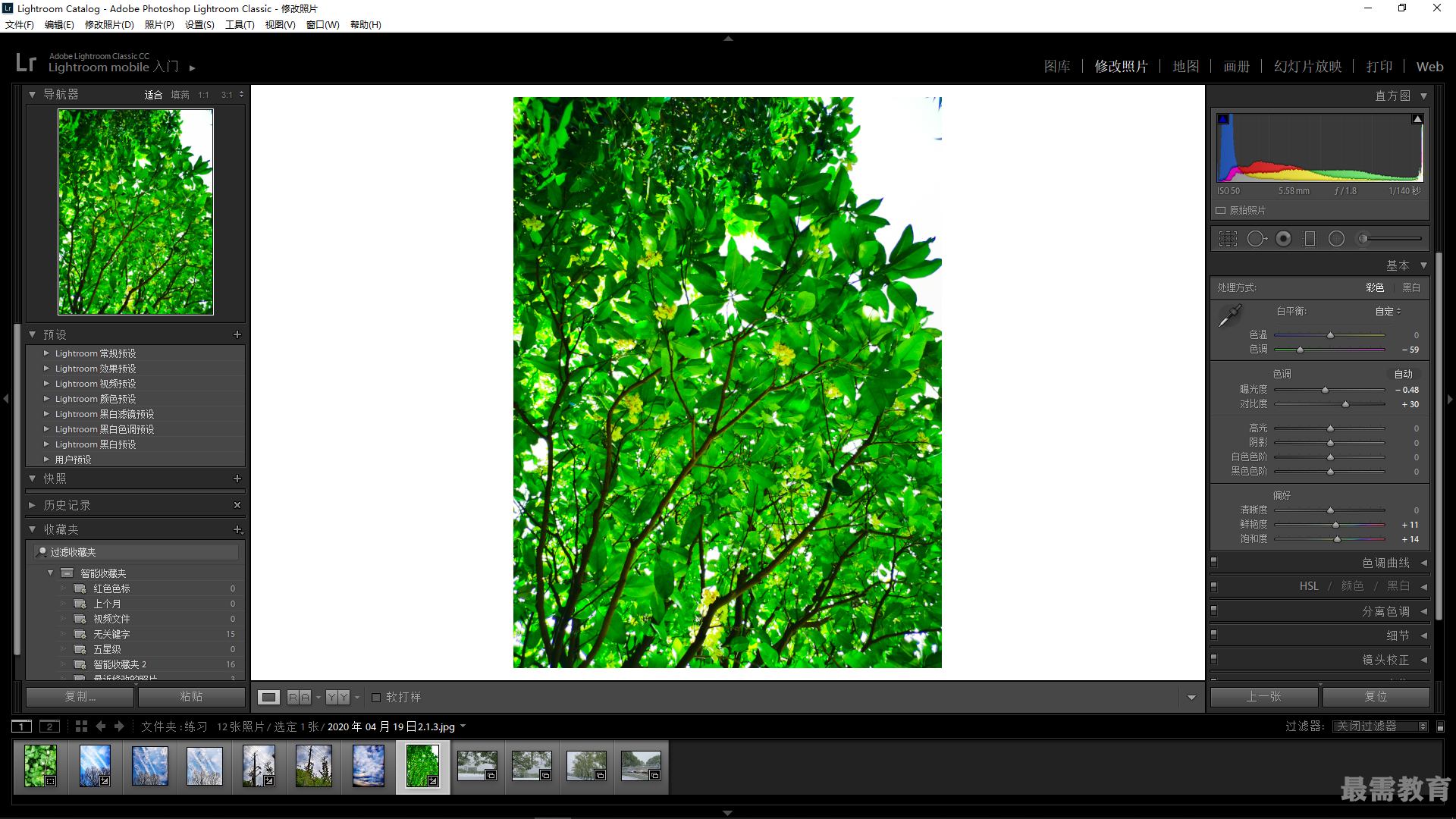Toggle highlight clipping indicator in histogram
Screen dimensions: 1456x819
(1417, 119)
